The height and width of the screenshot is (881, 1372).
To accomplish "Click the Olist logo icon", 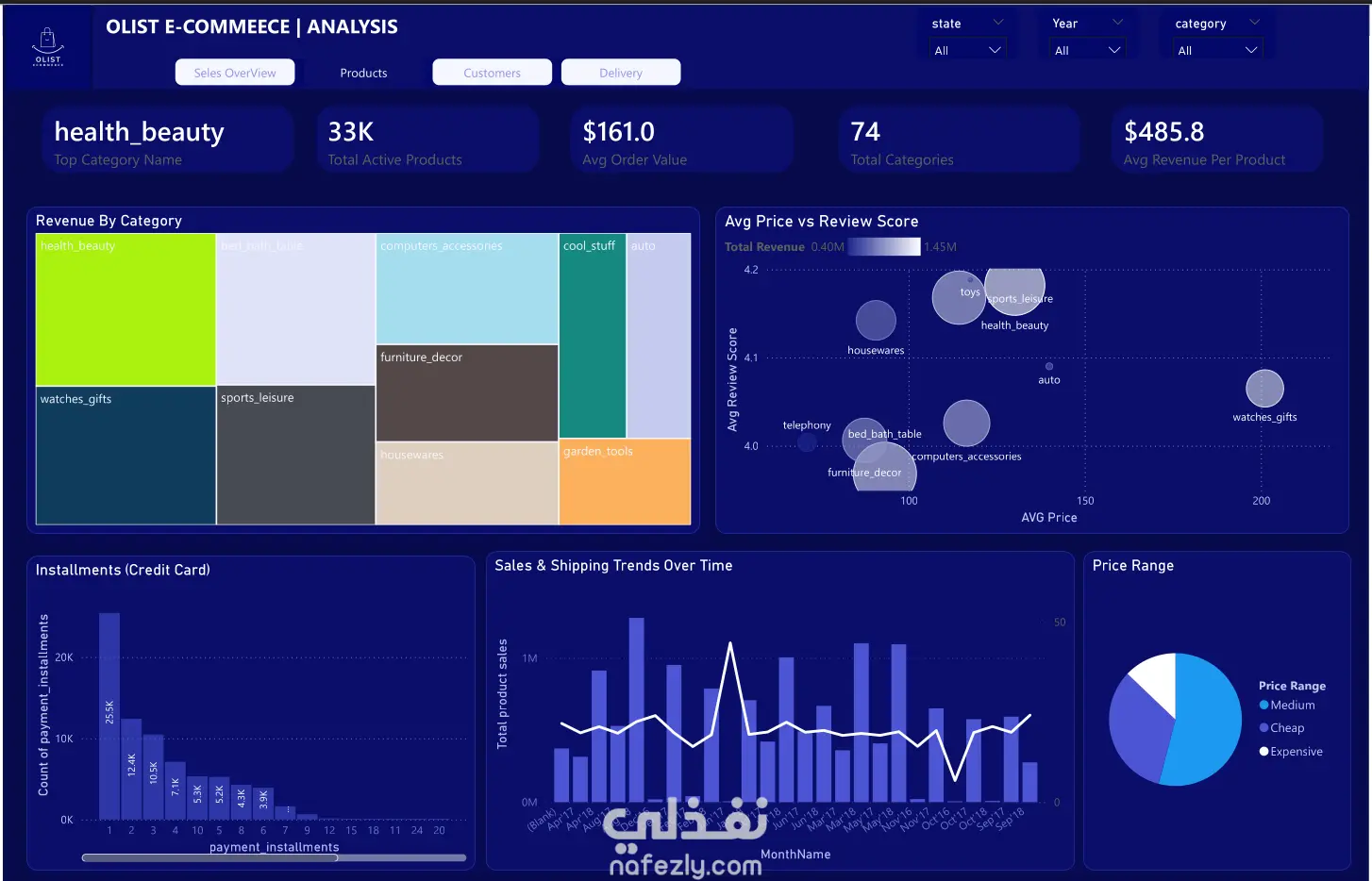I will (x=47, y=45).
